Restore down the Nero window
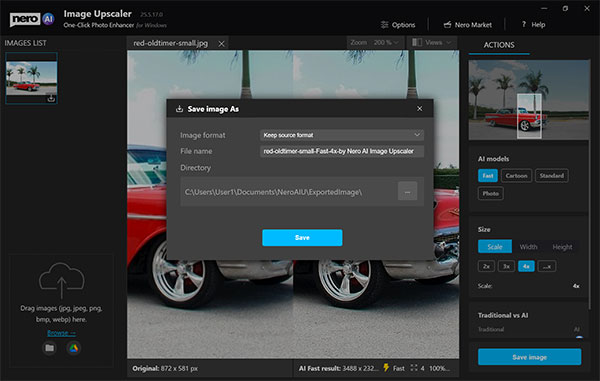600x381 pixels. pos(565,8)
